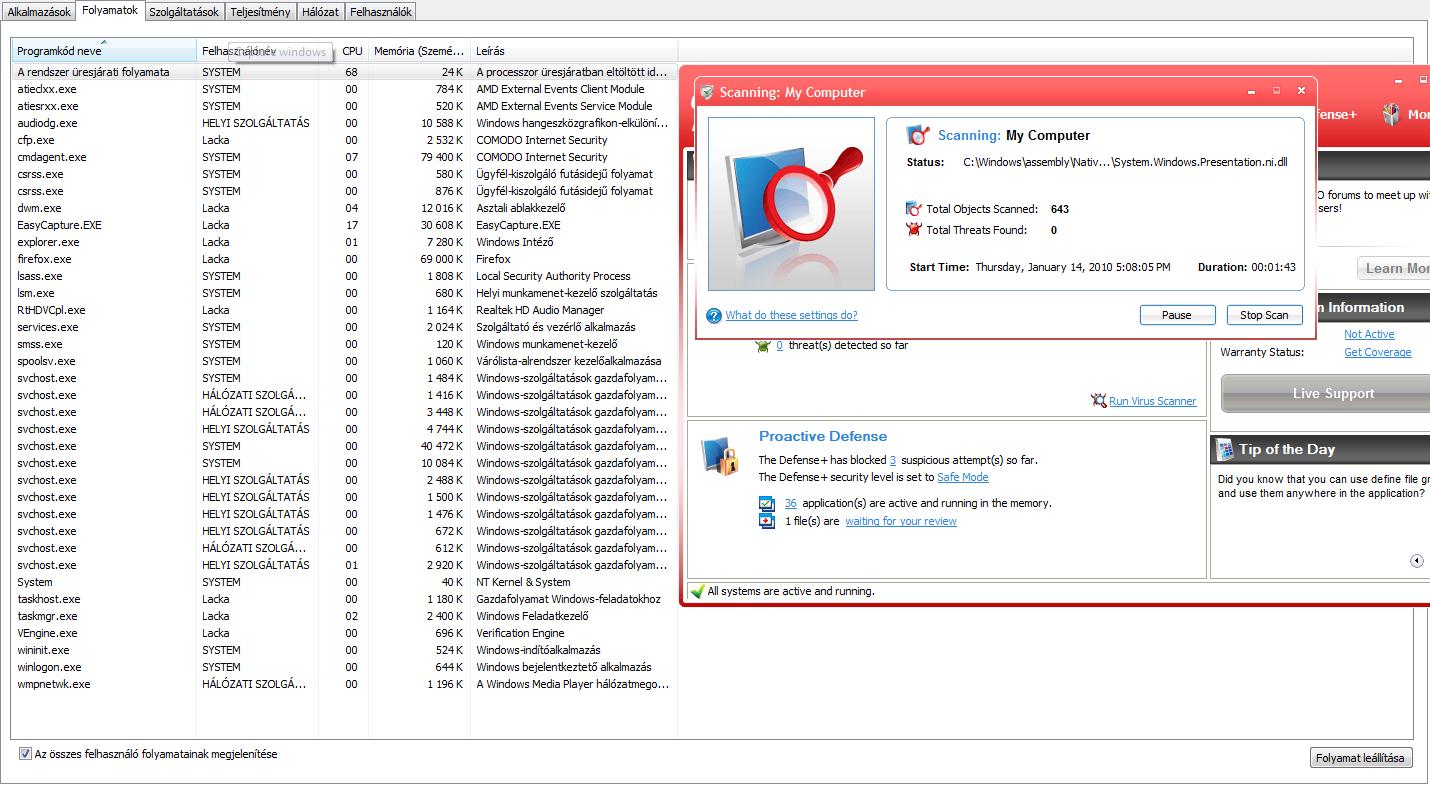Select the services.exe process row
Viewport: 1430px width, 785px height.
tap(344, 327)
